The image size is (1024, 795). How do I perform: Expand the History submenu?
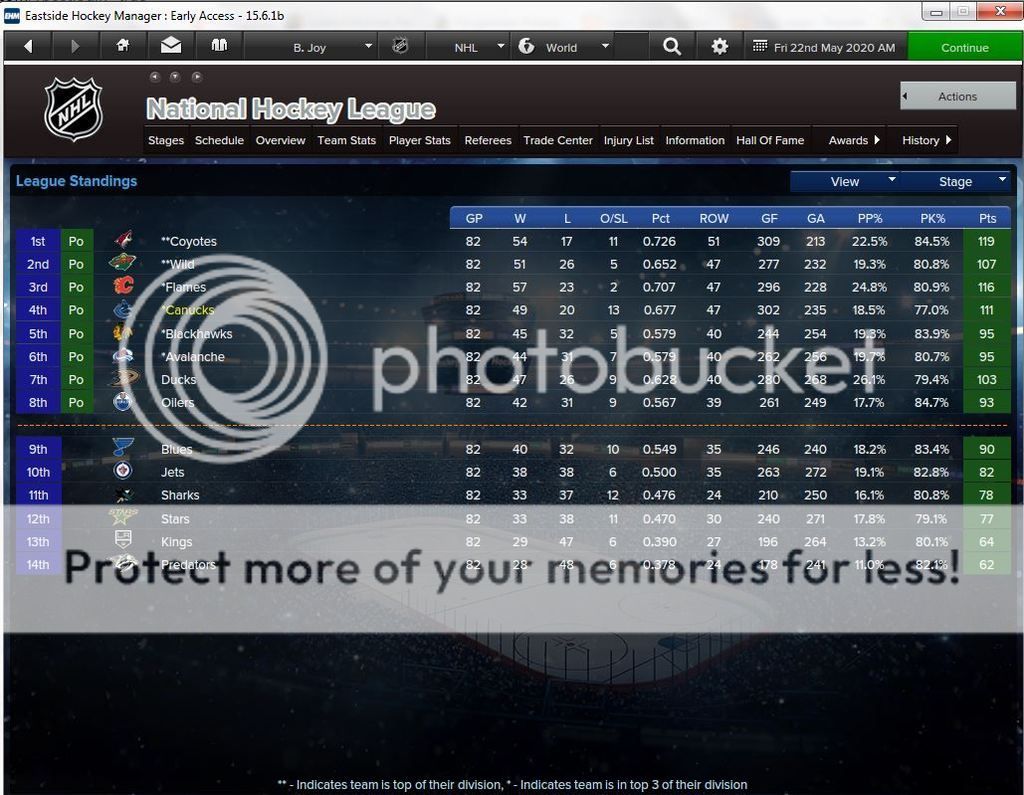click(x=926, y=140)
